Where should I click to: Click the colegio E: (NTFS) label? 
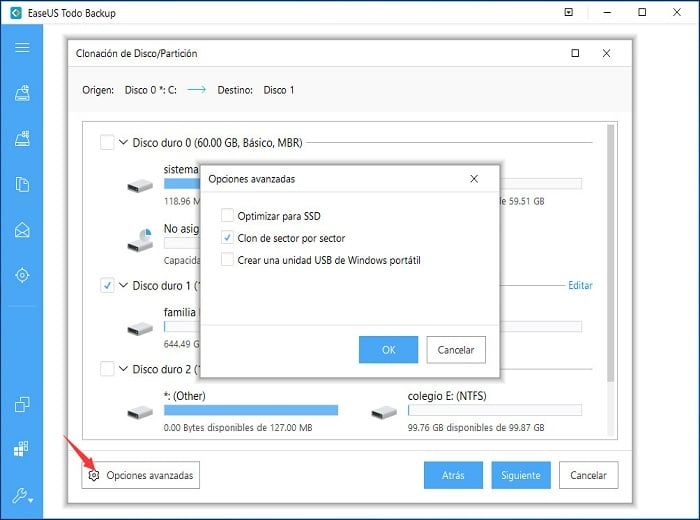447,396
